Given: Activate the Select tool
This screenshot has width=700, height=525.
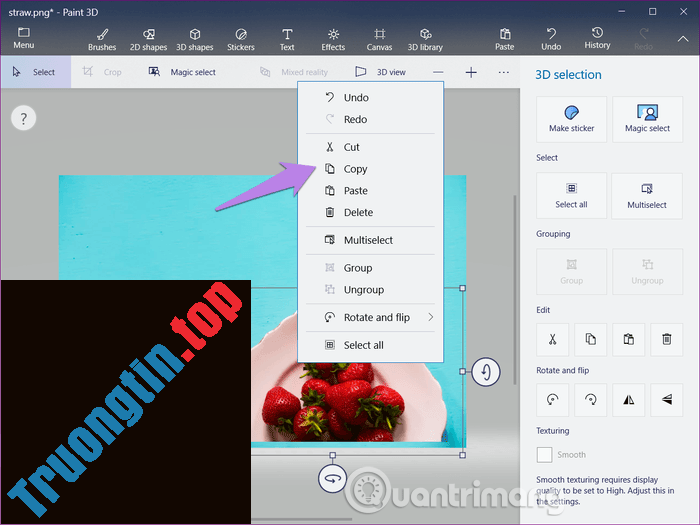Looking at the screenshot, I should (x=35, y=72).
